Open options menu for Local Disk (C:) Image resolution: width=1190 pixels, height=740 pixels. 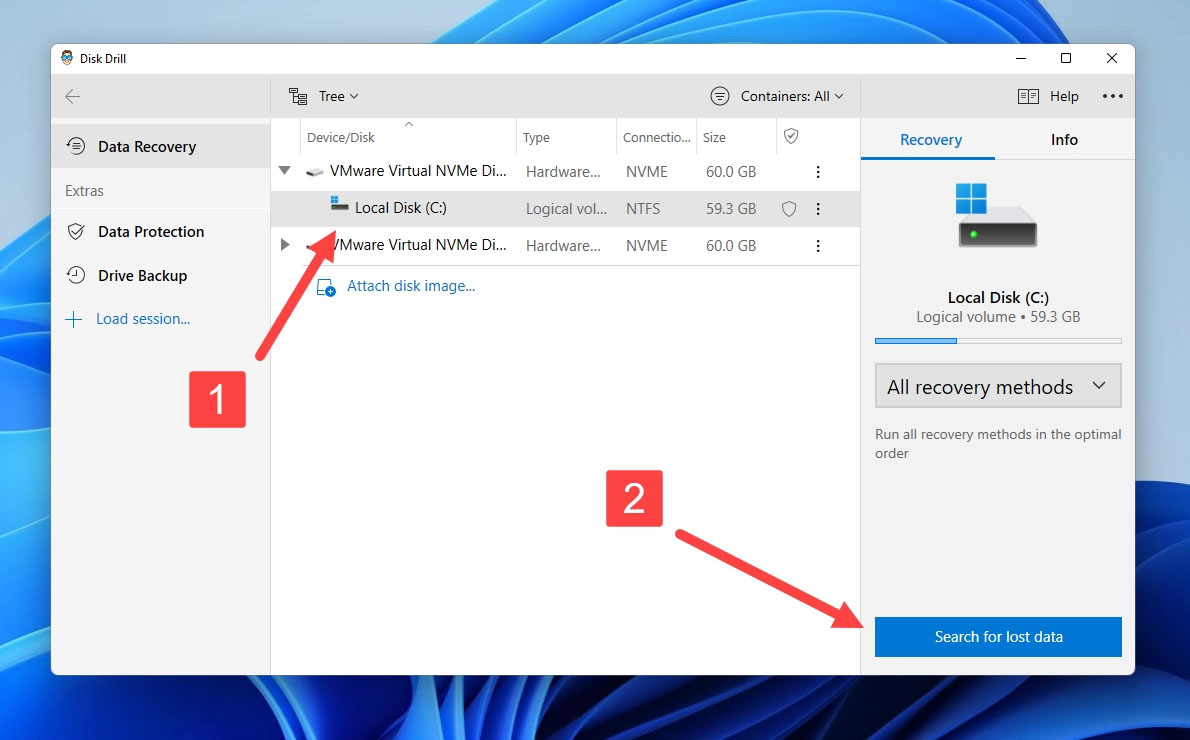tap(817, 209)
